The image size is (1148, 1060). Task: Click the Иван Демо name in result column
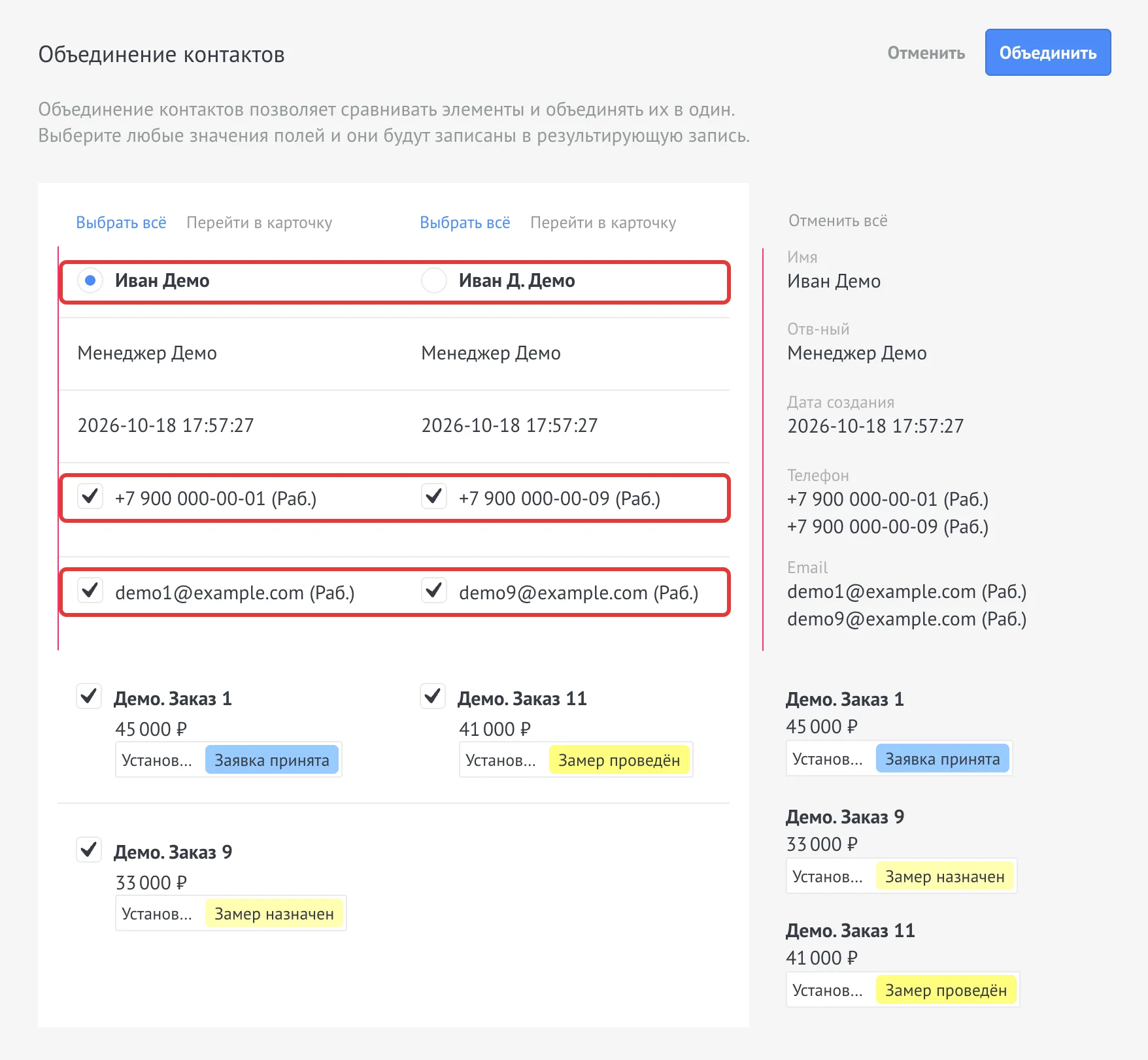tap(834, 282)
